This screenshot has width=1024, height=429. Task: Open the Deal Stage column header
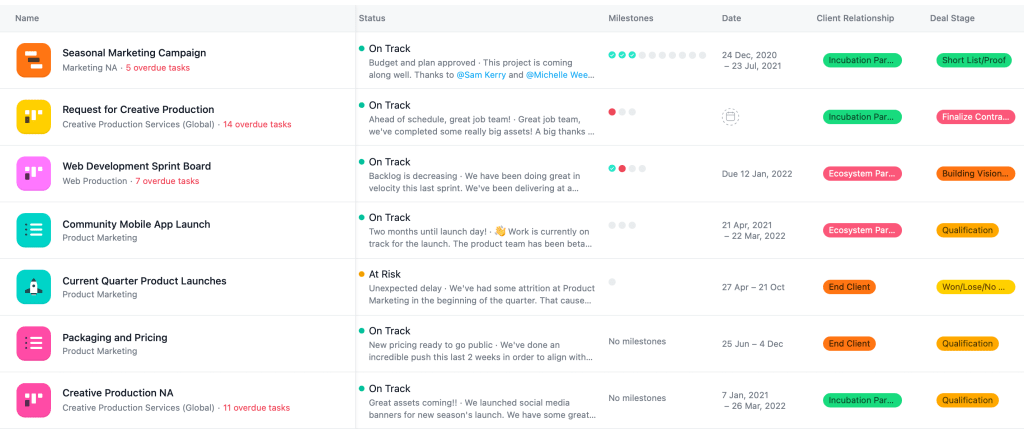pos(950,18)
